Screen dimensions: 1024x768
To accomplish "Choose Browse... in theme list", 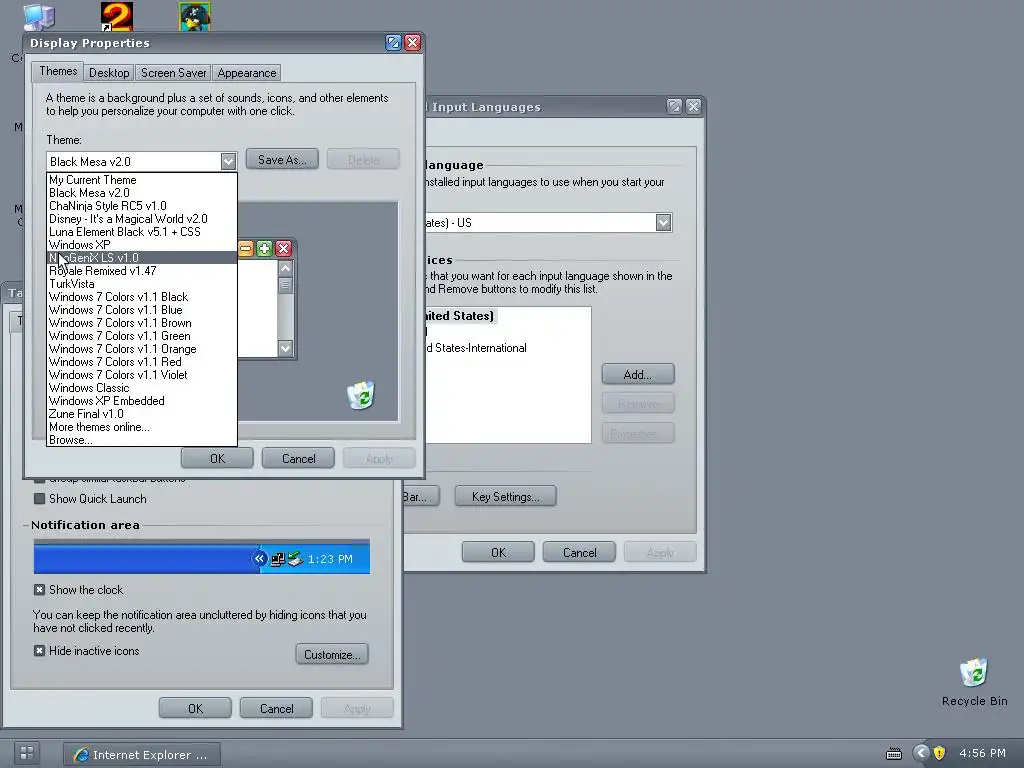I will (x=142, y=440).
